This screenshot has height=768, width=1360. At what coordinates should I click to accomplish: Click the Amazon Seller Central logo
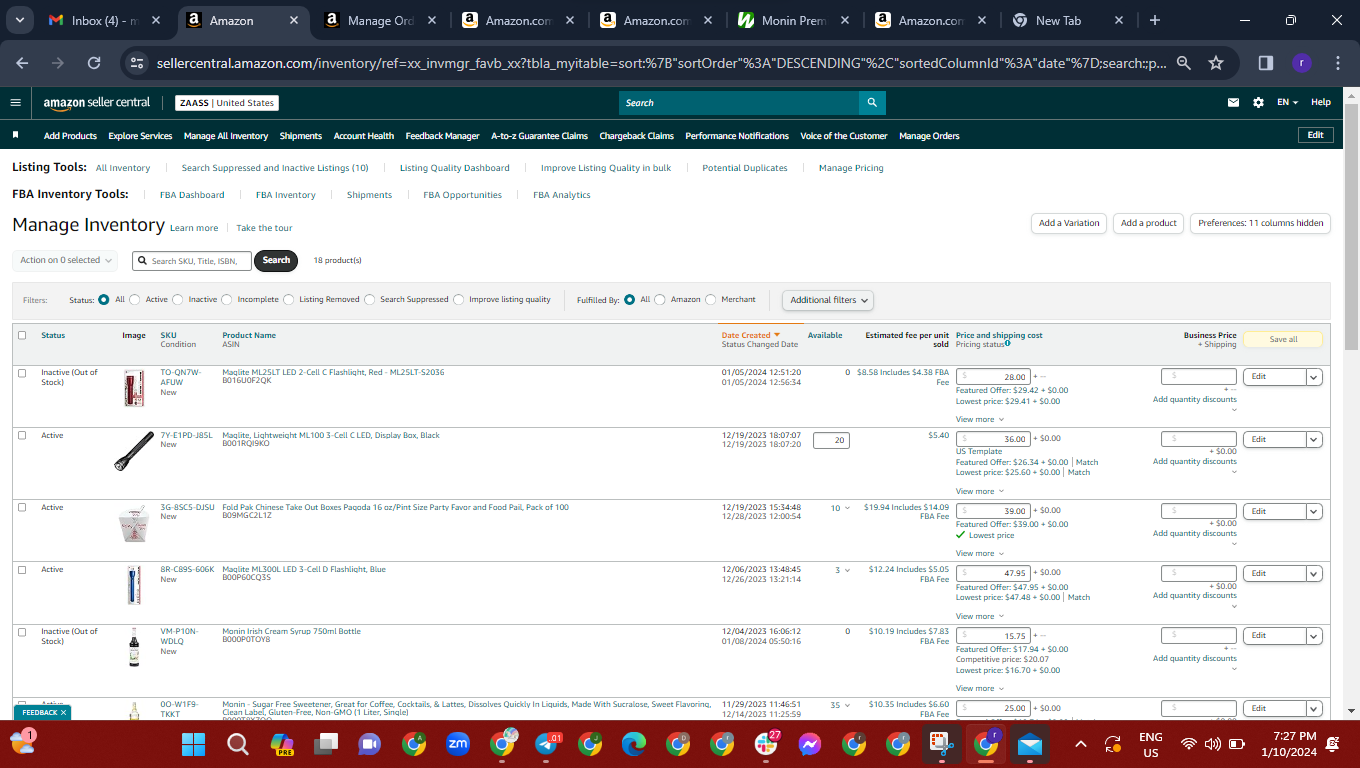97,102
